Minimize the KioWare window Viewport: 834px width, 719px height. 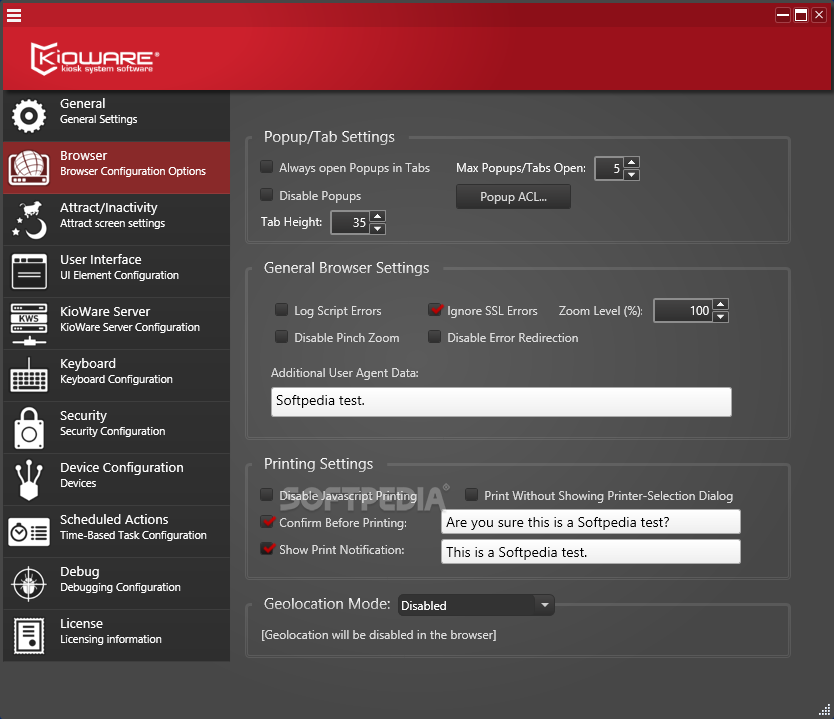(783, 15)
